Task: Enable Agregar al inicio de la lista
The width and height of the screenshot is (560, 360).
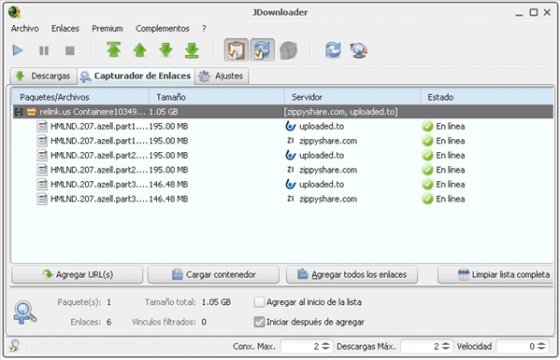Action: click(x=259, y=302)
